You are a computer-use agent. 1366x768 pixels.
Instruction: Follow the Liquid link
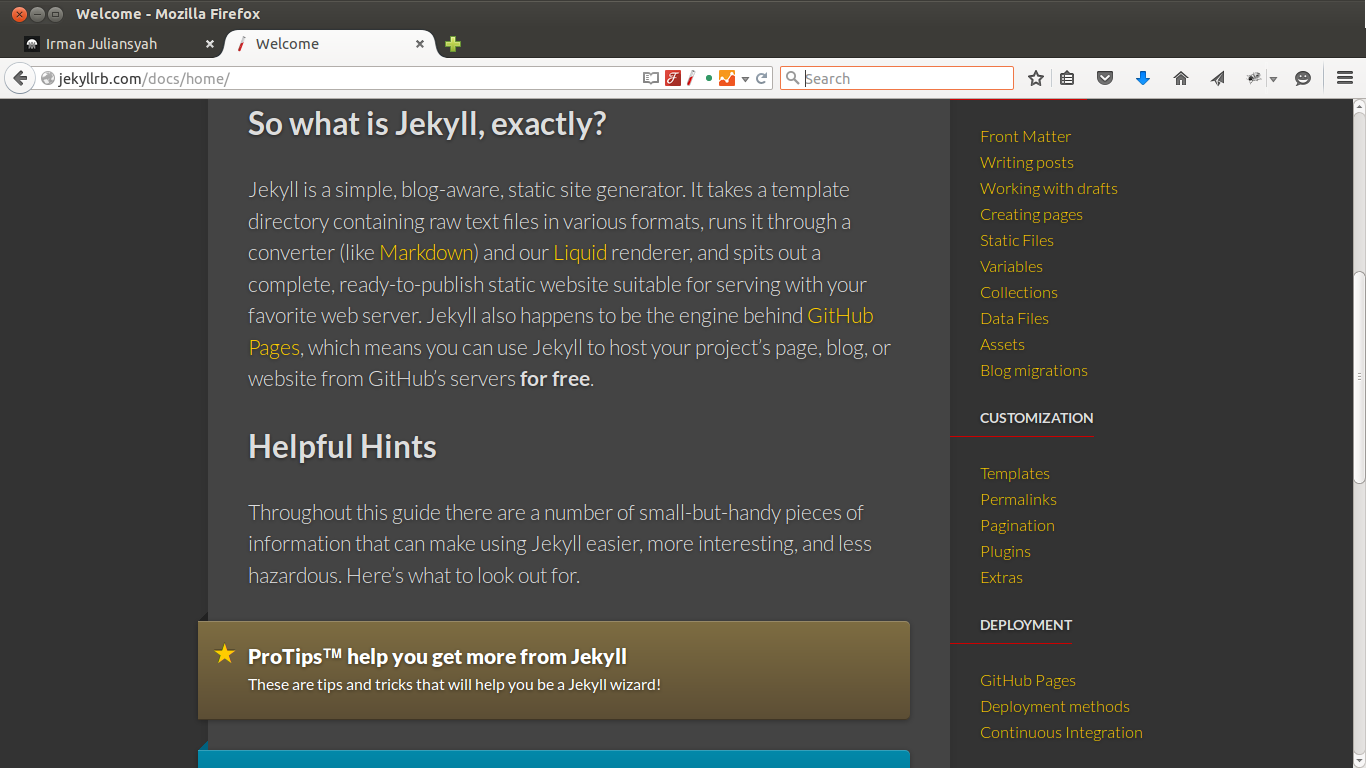(x=580, y=252)
